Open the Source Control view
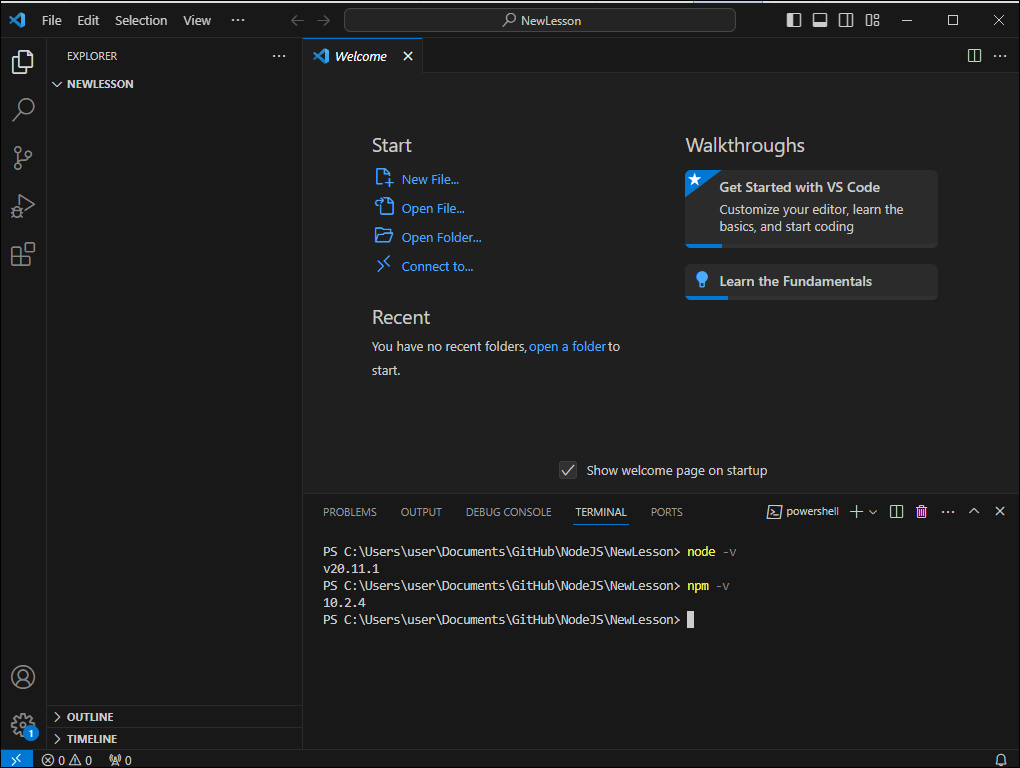 coord(23,157)
